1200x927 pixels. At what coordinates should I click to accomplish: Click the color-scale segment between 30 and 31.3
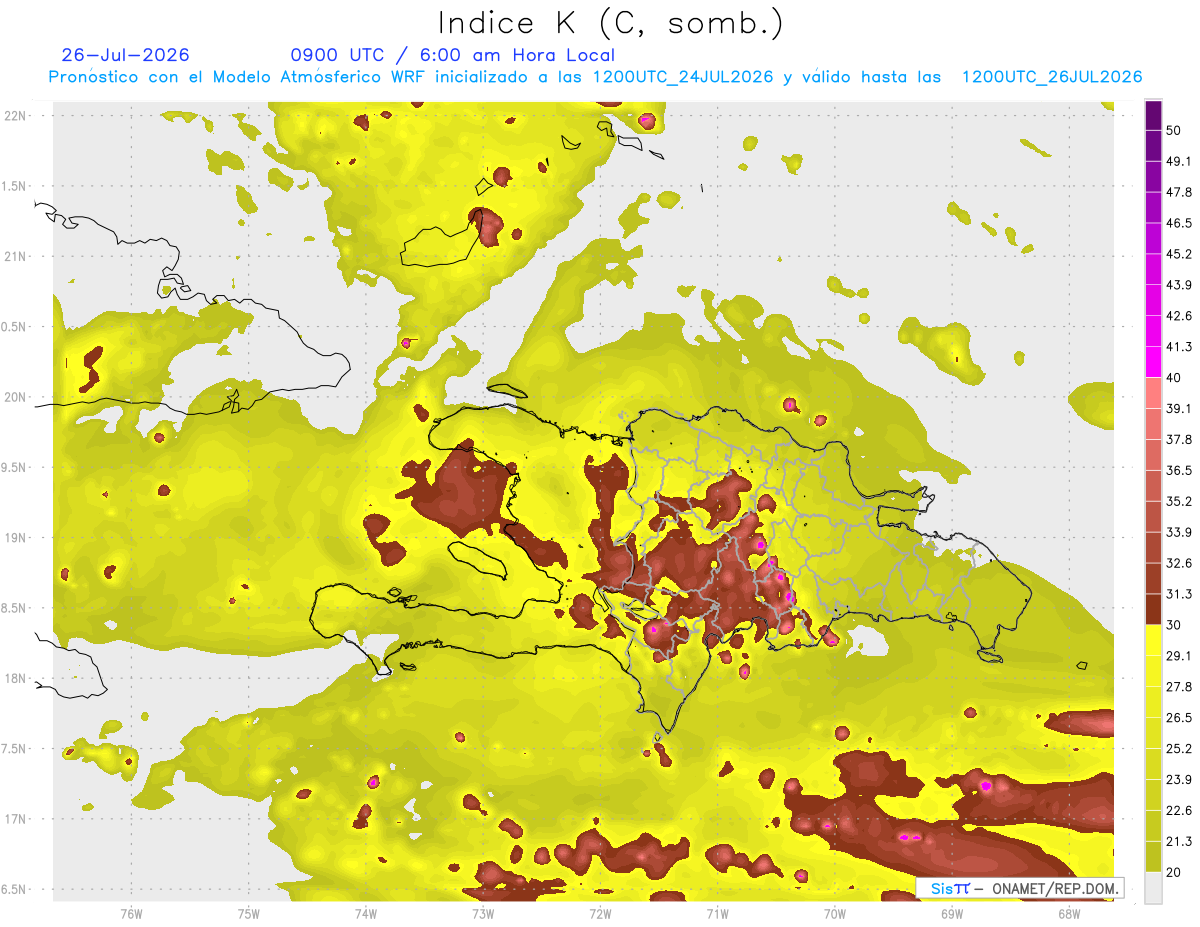(1154, 610)
